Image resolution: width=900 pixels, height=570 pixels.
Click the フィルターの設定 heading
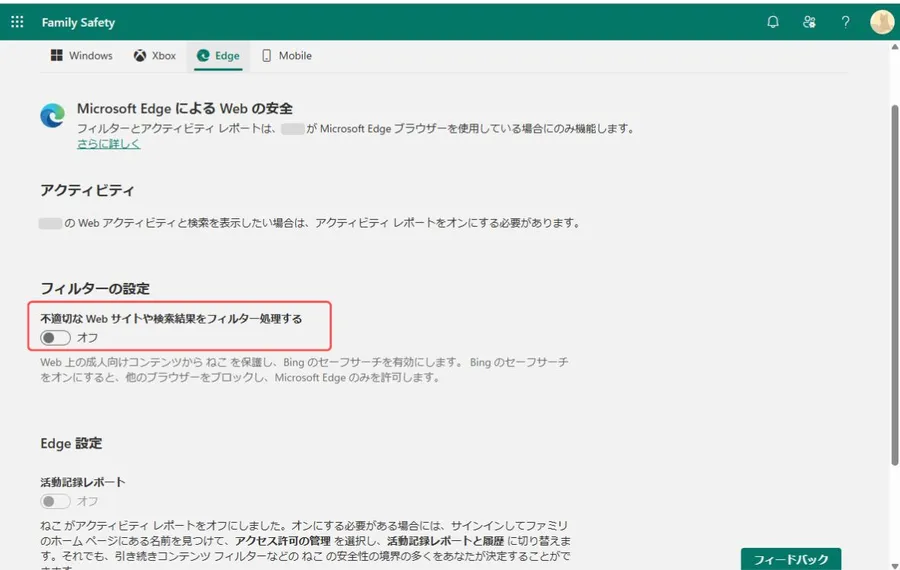(95, 289)
